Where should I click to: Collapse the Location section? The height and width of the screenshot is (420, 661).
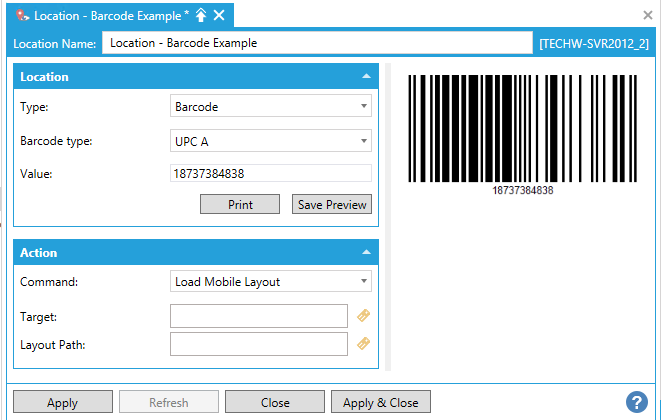point(366,77)
